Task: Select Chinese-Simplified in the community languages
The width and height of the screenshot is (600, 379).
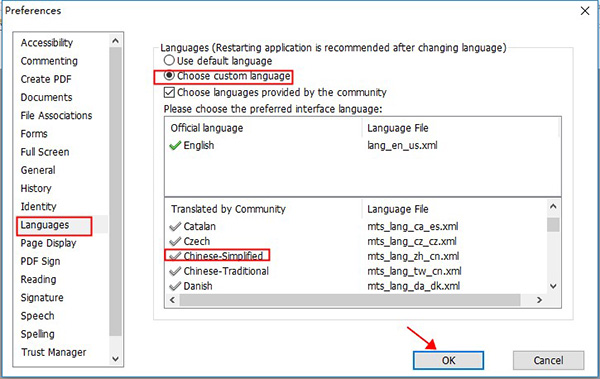Action: tap(223, 256)
